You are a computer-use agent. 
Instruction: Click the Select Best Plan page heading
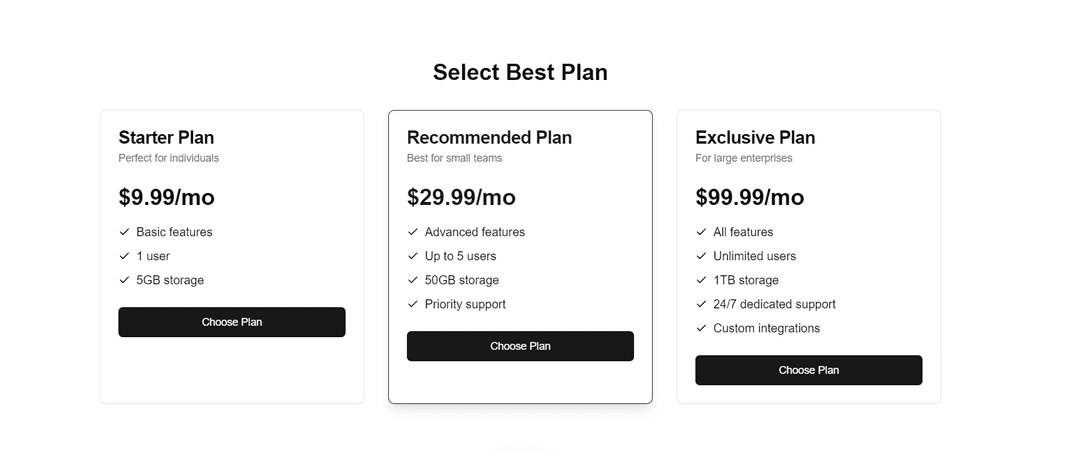(520, 72)
